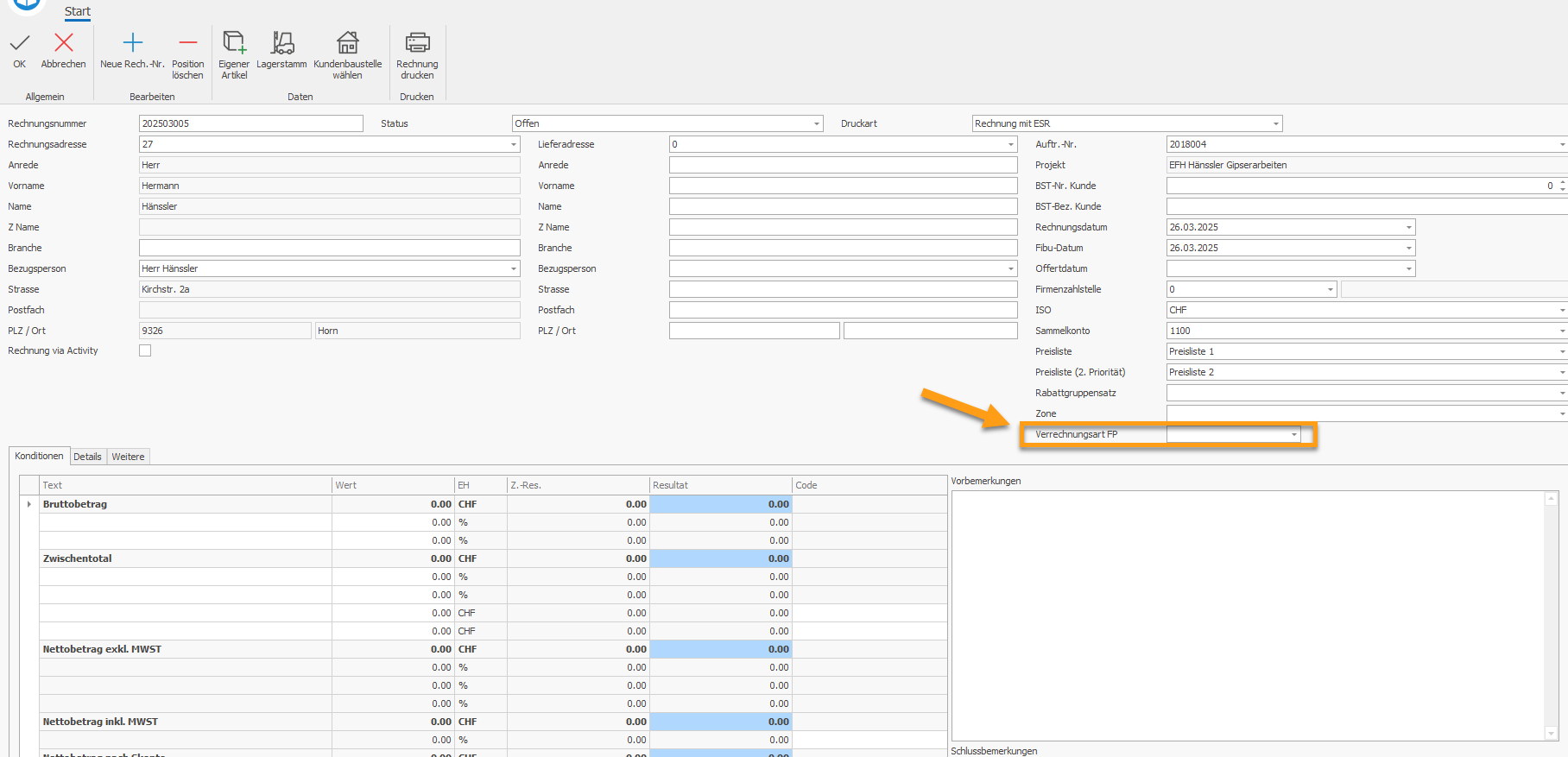
Task: Select the Start ribbon tab
Action: pyautogui.click(x=77, y=11)
